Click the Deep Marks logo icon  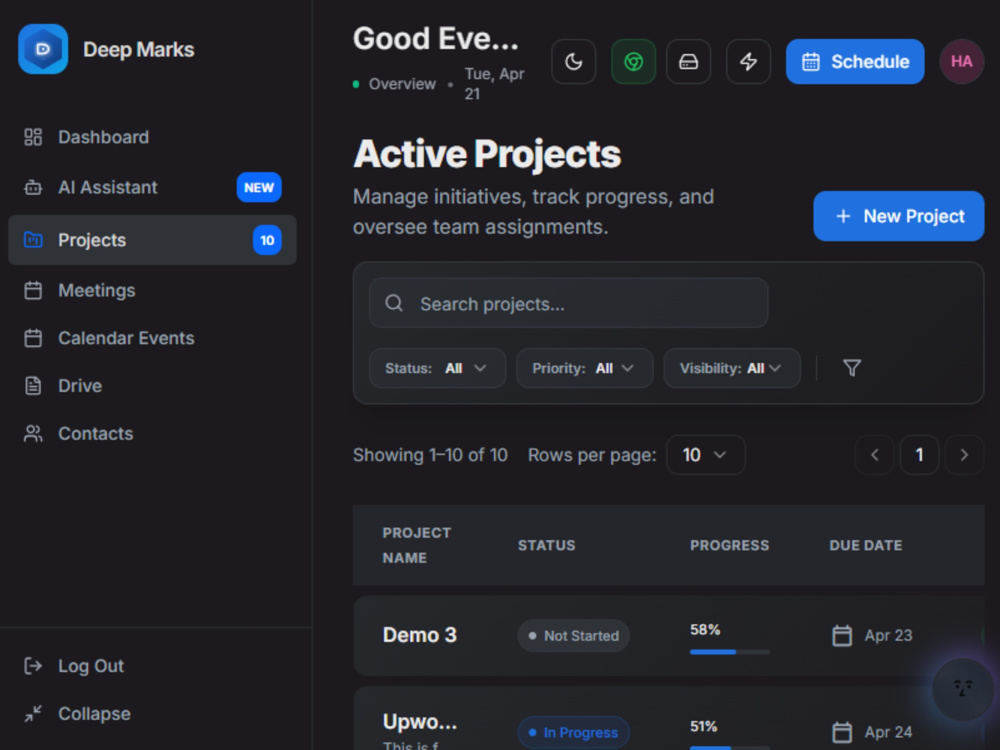click(43, 49)
